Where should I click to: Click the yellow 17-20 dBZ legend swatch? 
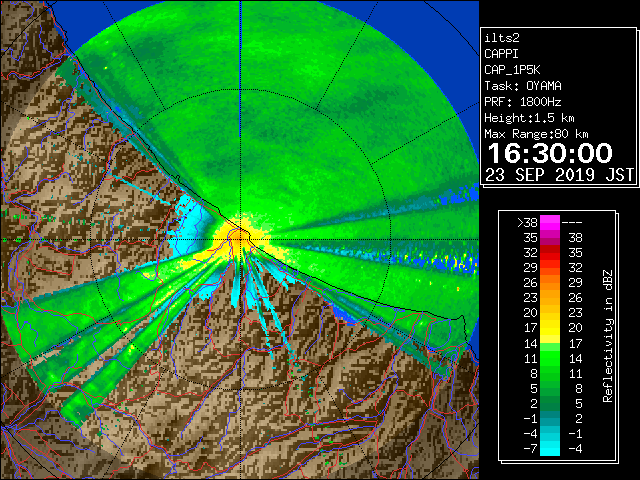click(x=550, y=328)
